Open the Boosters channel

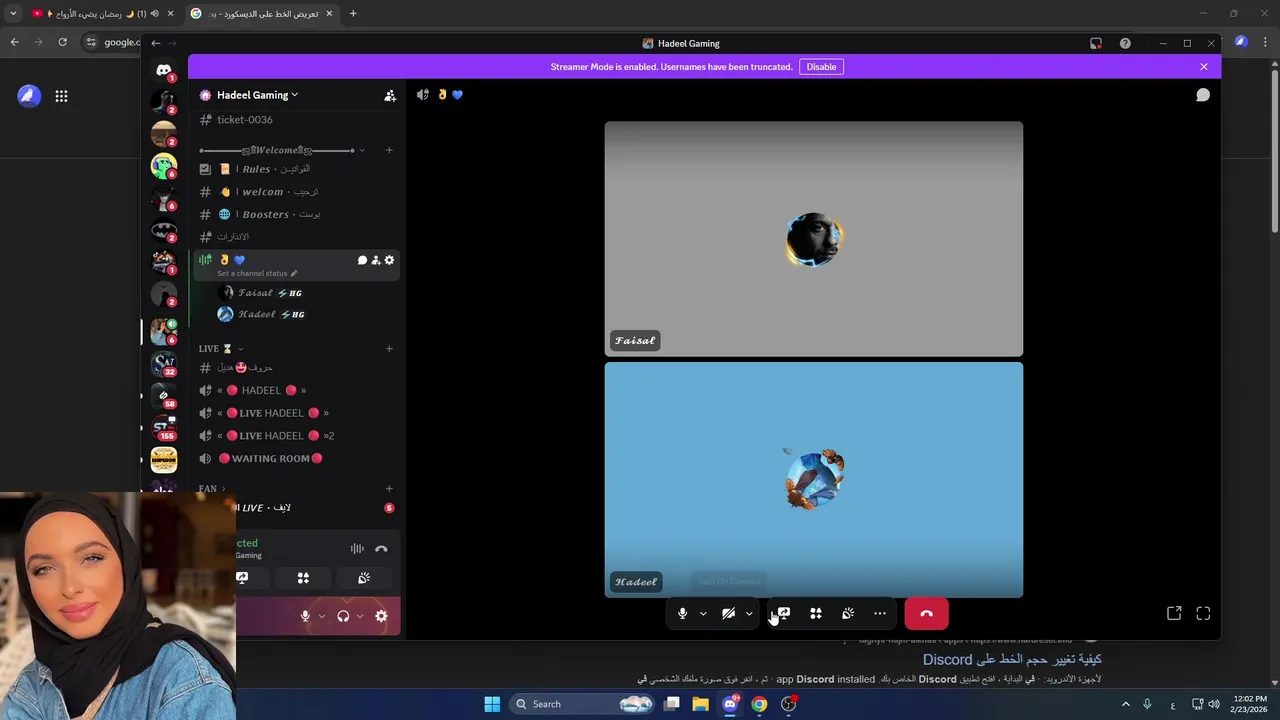(x=298, y=214)
